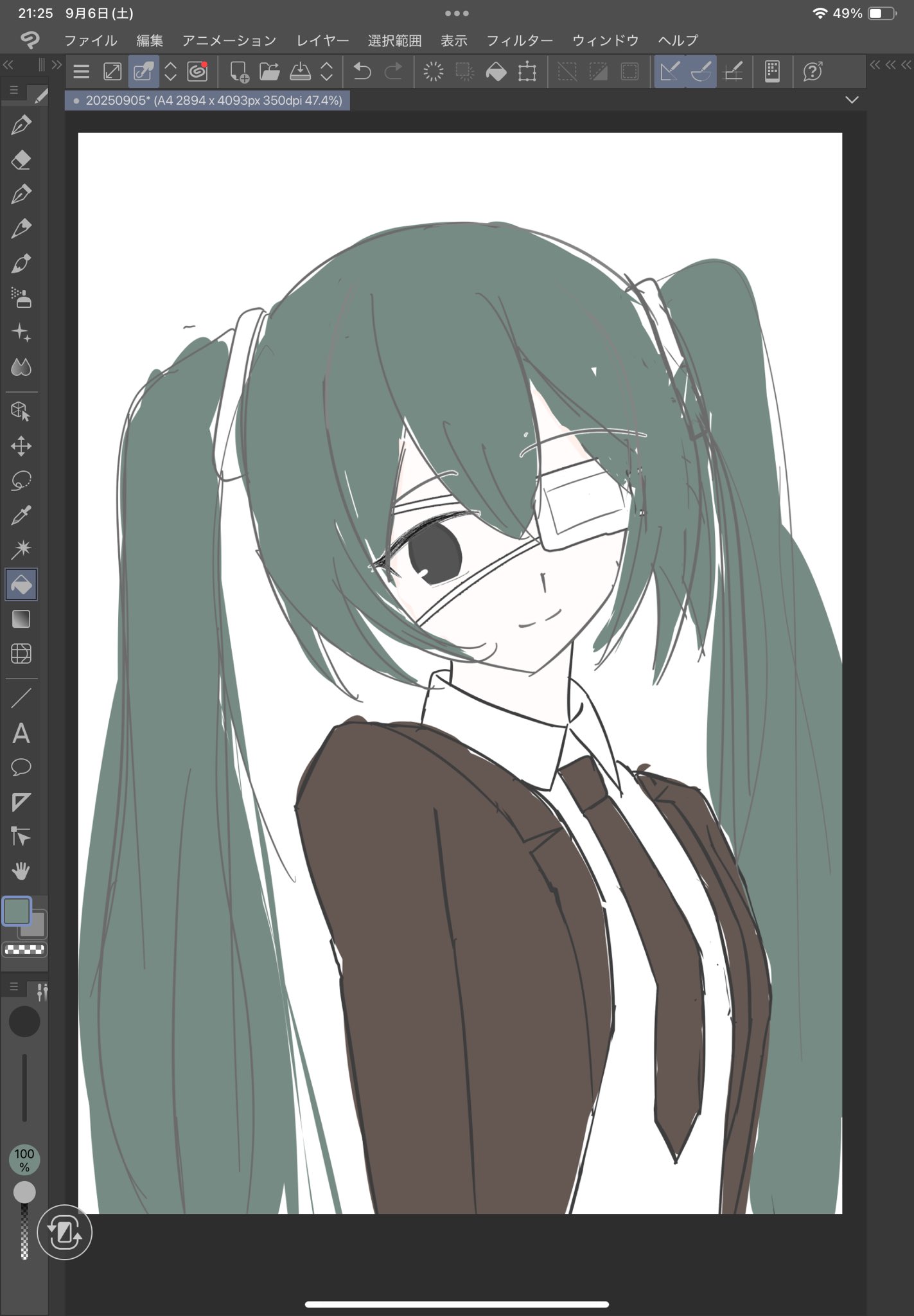Open the lower palette menu lines icon

13,986
